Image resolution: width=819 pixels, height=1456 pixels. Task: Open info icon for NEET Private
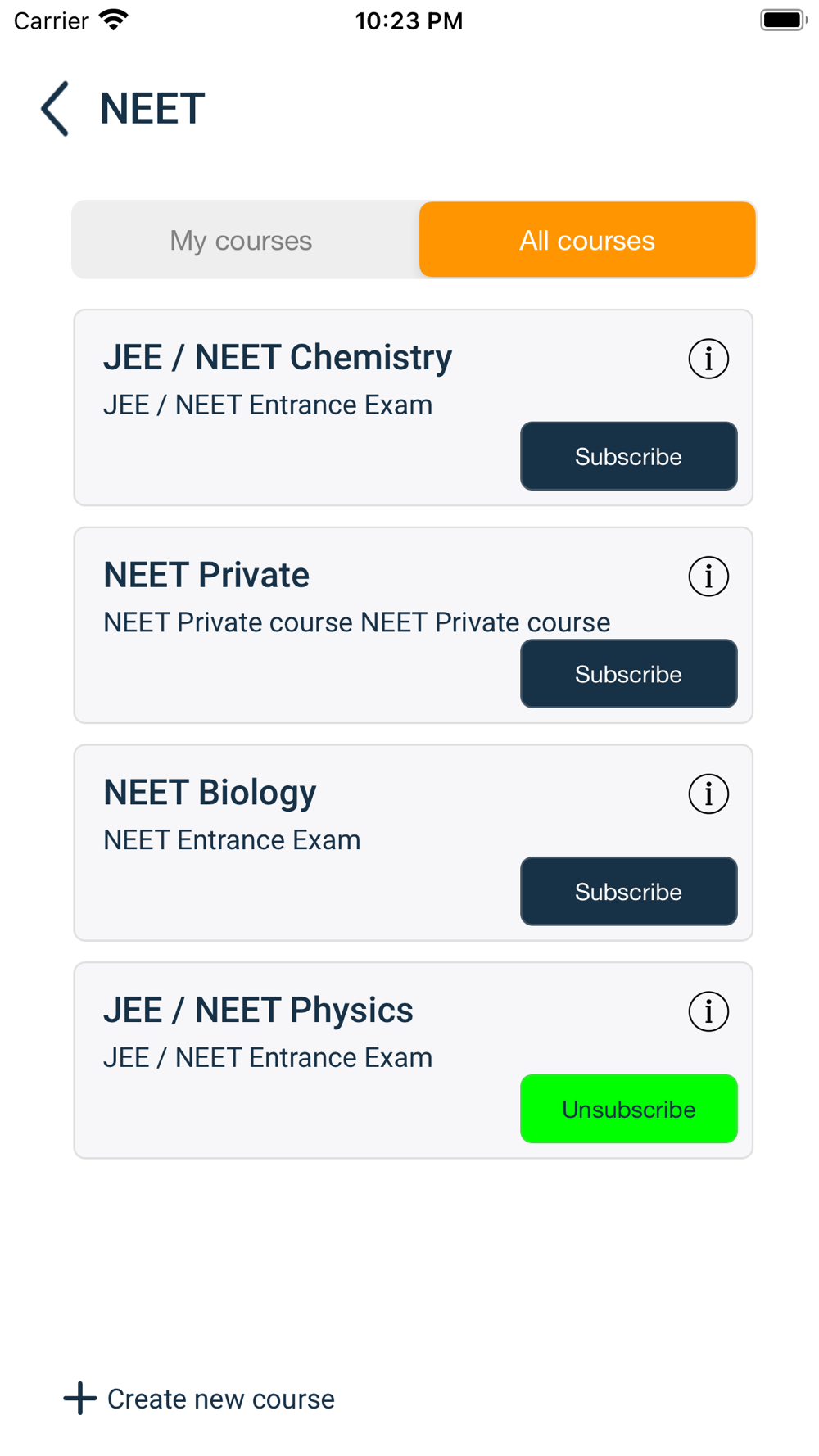point(708,577)
